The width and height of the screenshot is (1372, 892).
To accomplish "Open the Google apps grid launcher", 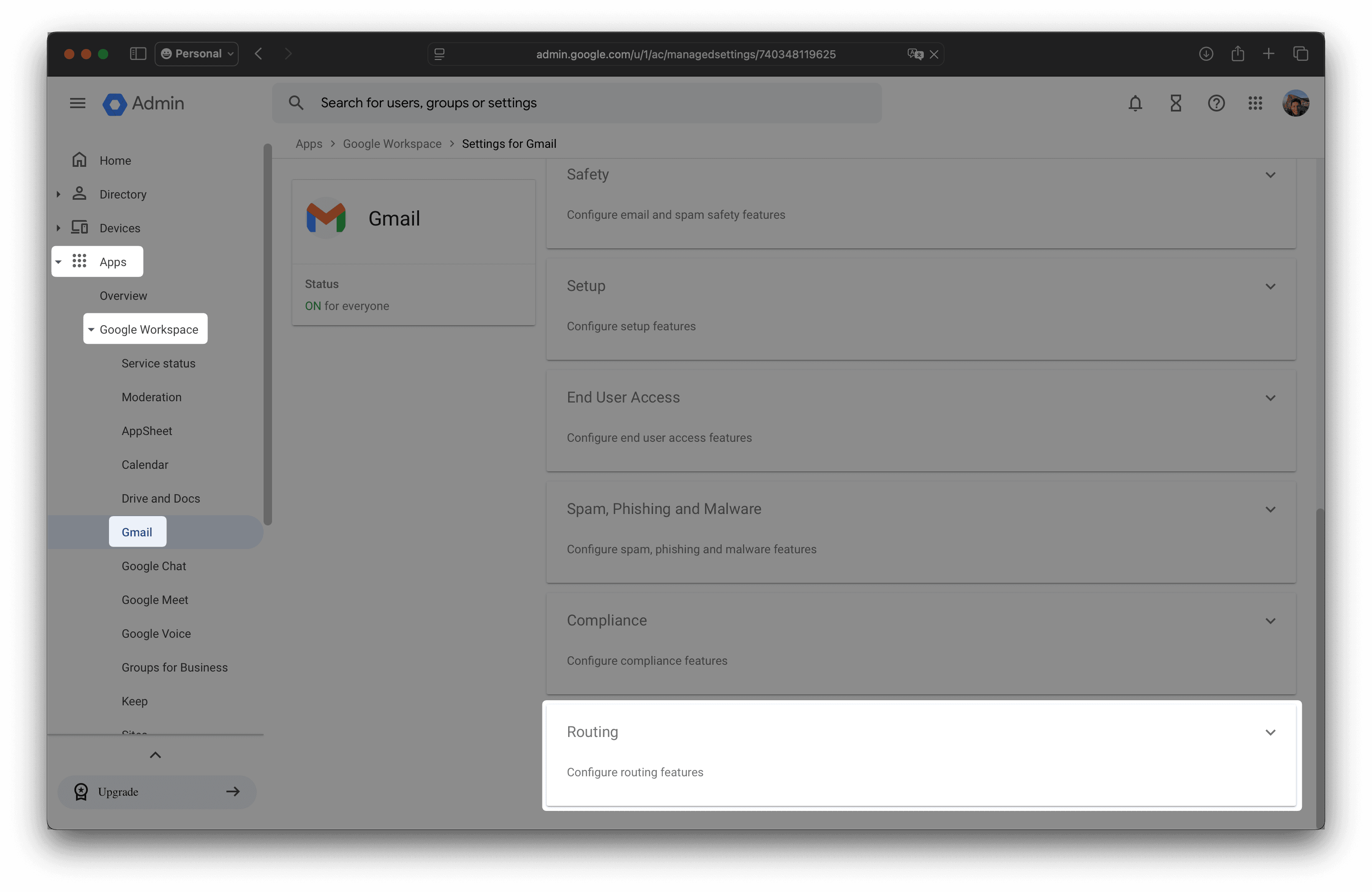I will click(1255, 104).
